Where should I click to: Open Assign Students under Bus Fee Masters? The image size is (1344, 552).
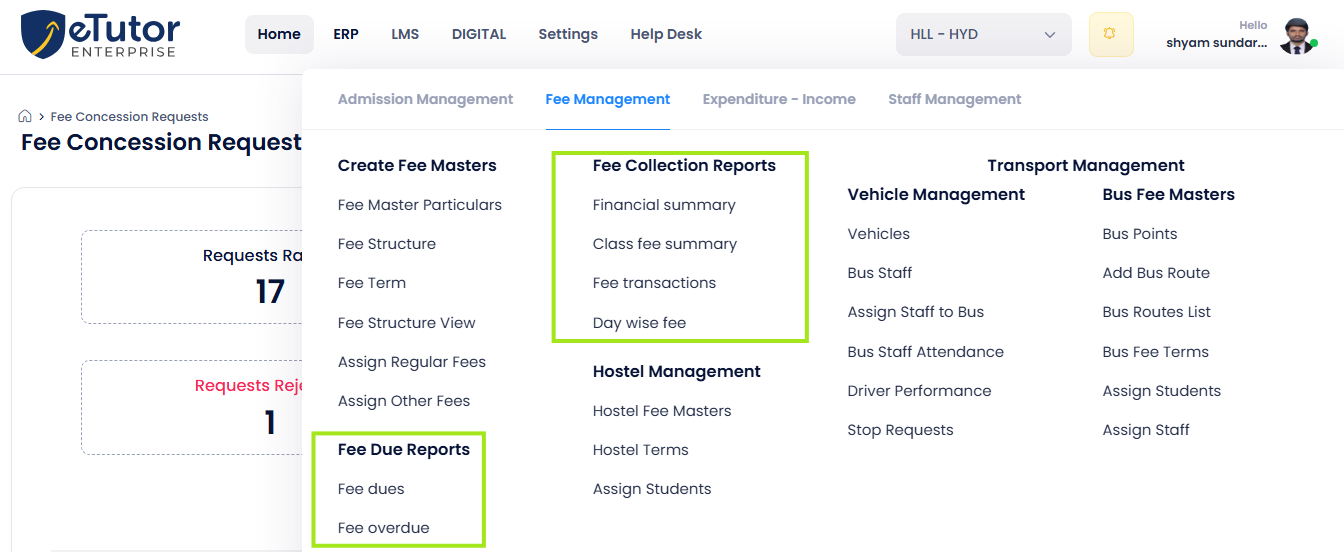(1162, 391)
